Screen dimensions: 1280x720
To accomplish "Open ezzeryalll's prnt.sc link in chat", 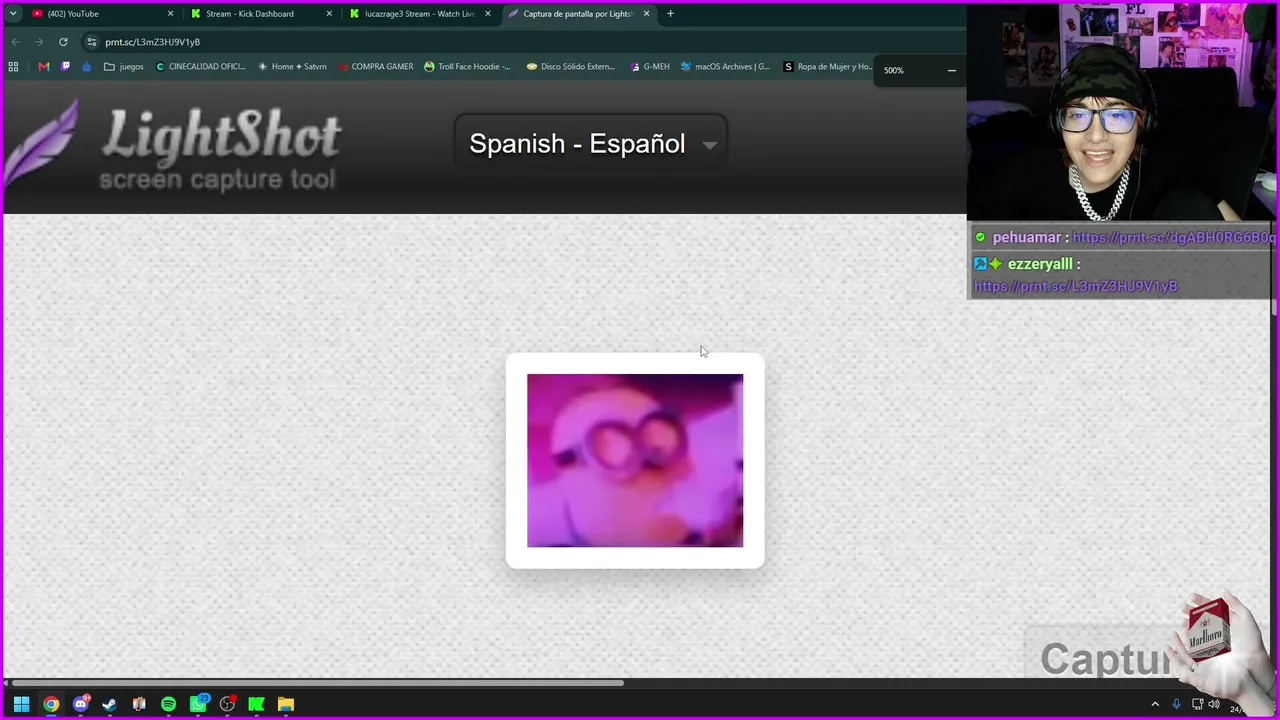I will (1076, 286).
